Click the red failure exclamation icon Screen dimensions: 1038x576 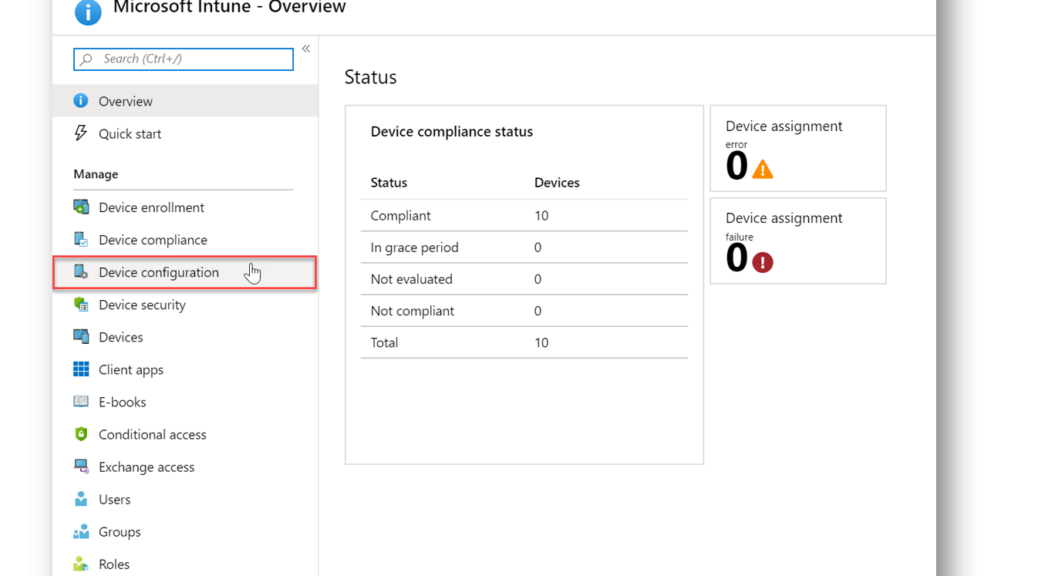(763, 262)
